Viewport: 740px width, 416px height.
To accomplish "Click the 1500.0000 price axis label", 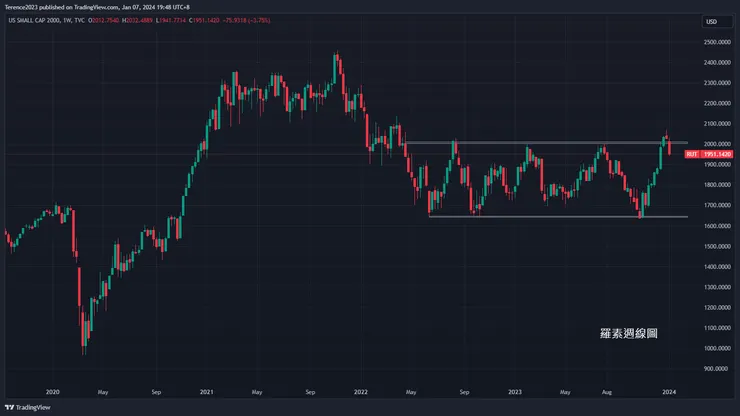I will (x=717, y=246).
